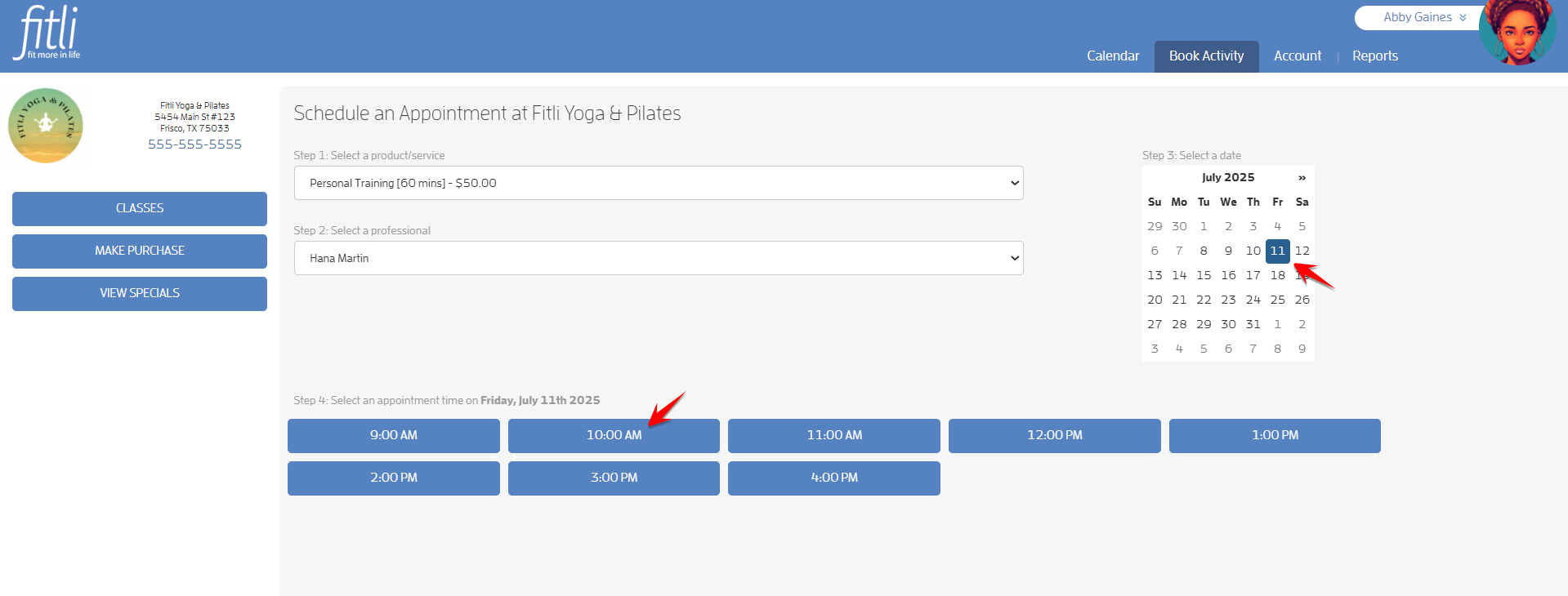
Task: Click the Fitli logo
Action: pos(47,33)
